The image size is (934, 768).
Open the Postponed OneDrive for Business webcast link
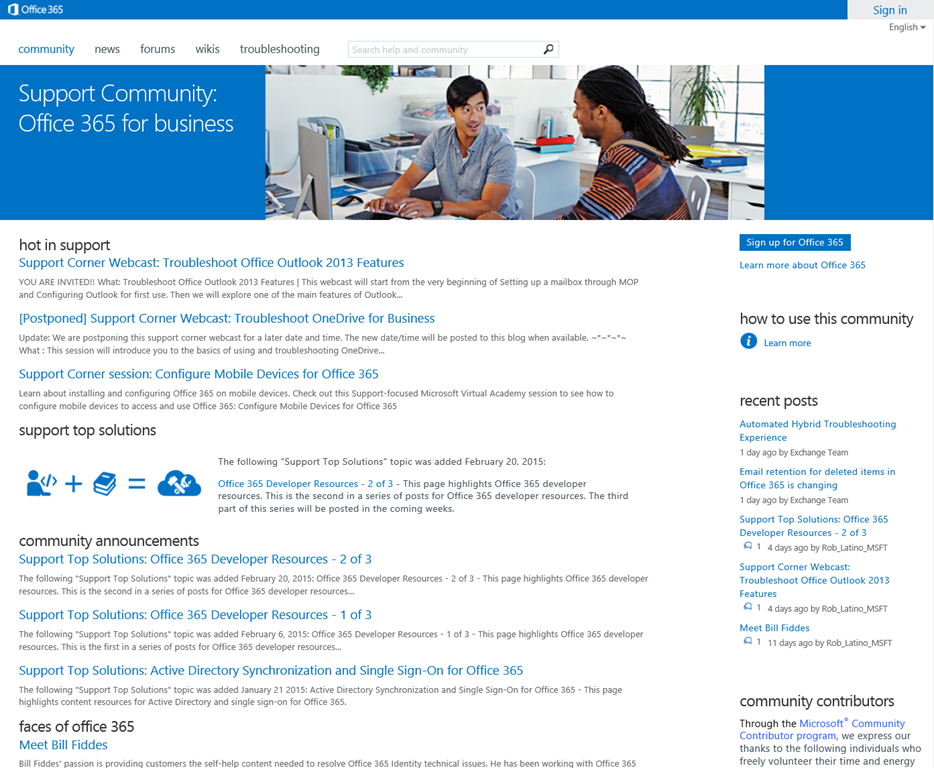[x=226, y=318]
